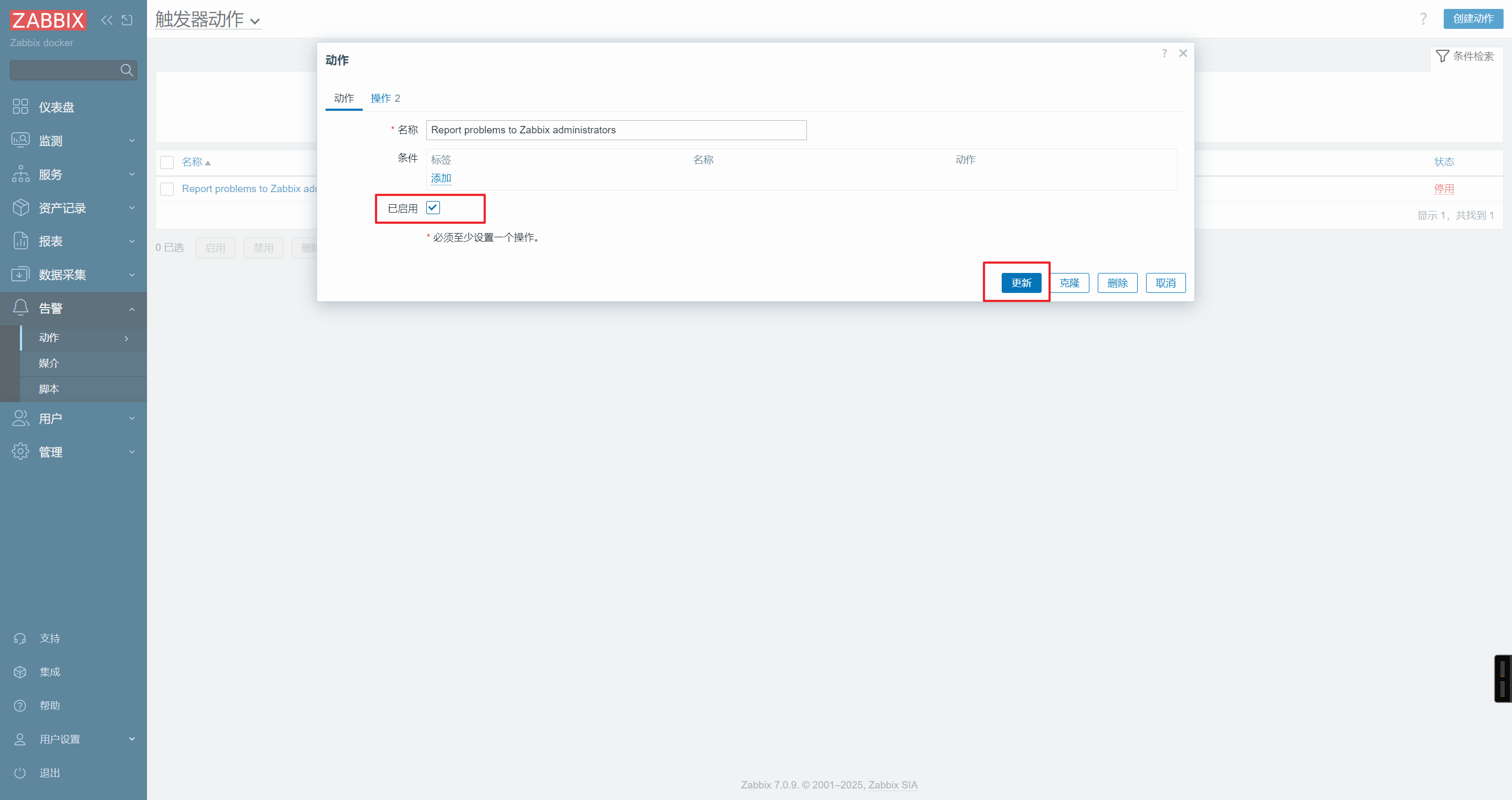
Task: Expand the 服务 menu chevron
Action: coord(132,174)
